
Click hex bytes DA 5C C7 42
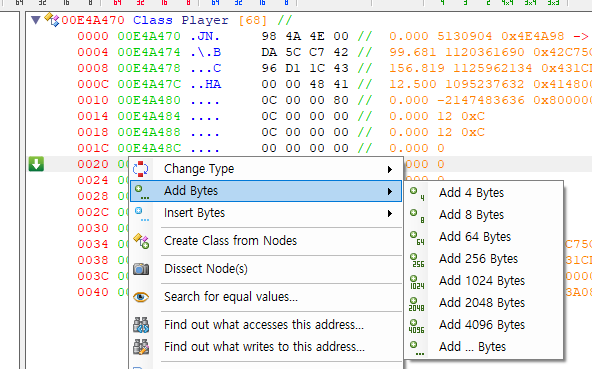point(305,52)
